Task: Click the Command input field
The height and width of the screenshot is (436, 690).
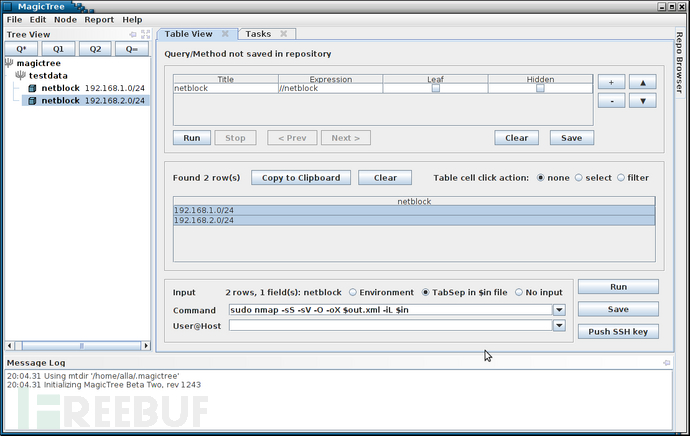Action: pyautogui.click(x=390, y=310)
